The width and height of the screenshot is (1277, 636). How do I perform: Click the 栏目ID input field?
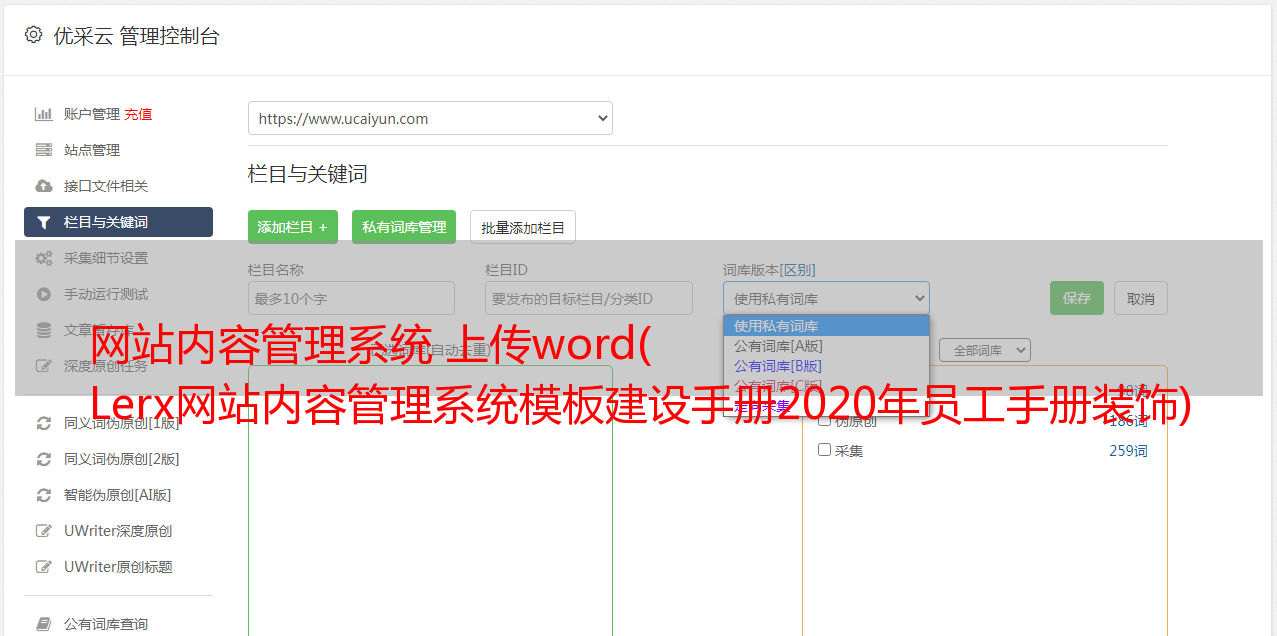coord(589,298)
